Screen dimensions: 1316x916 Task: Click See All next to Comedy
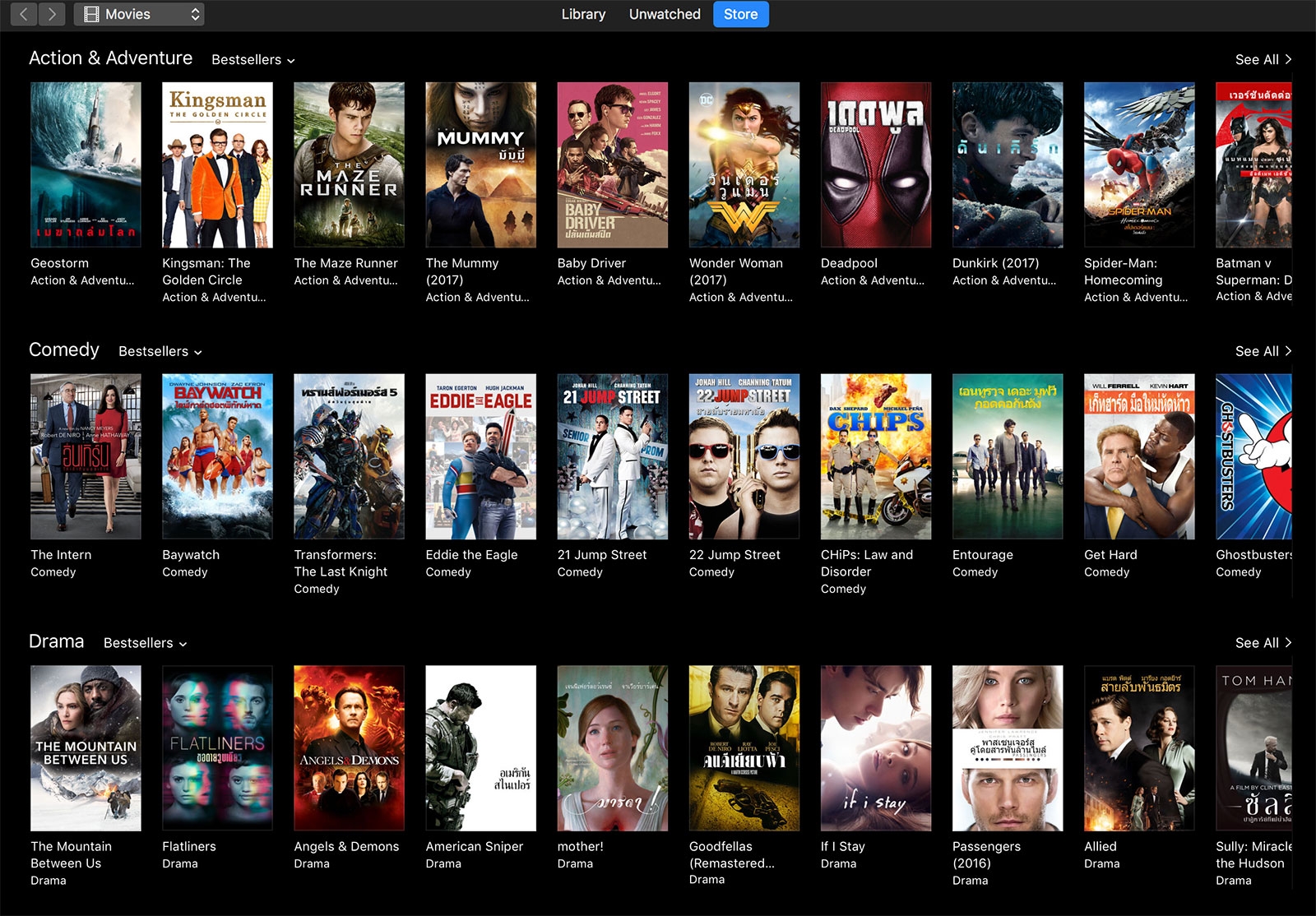(1263, 351)
